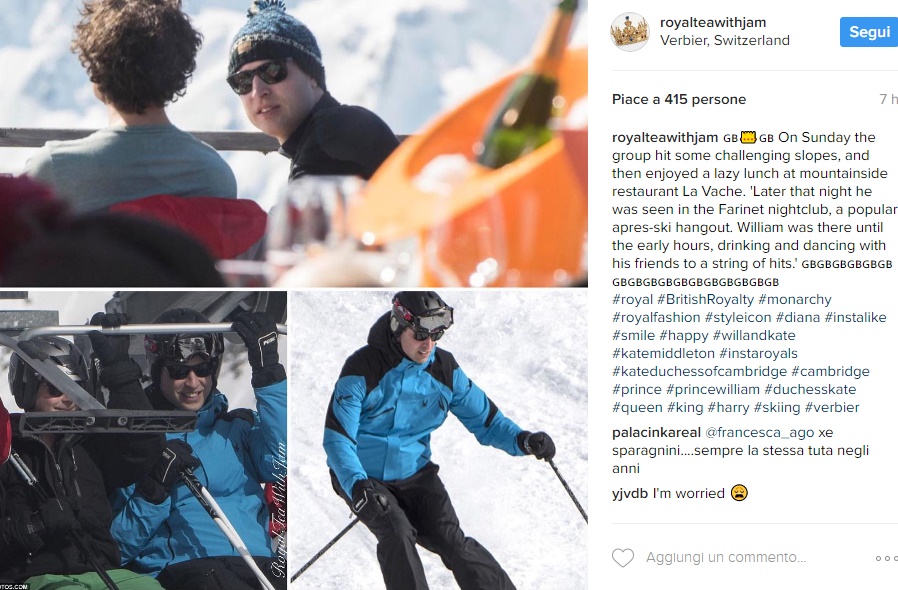
Task: Click the top lunch photo with champagne bucket
Action: click(294, 143)
